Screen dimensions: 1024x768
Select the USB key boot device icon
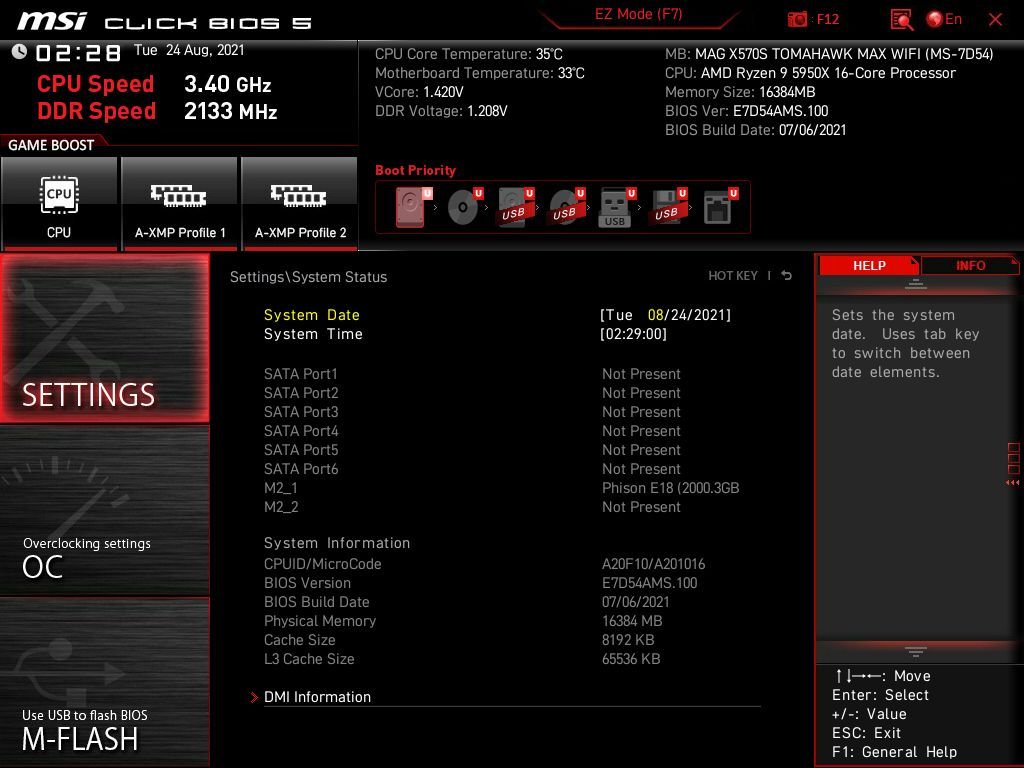point(616,207)
